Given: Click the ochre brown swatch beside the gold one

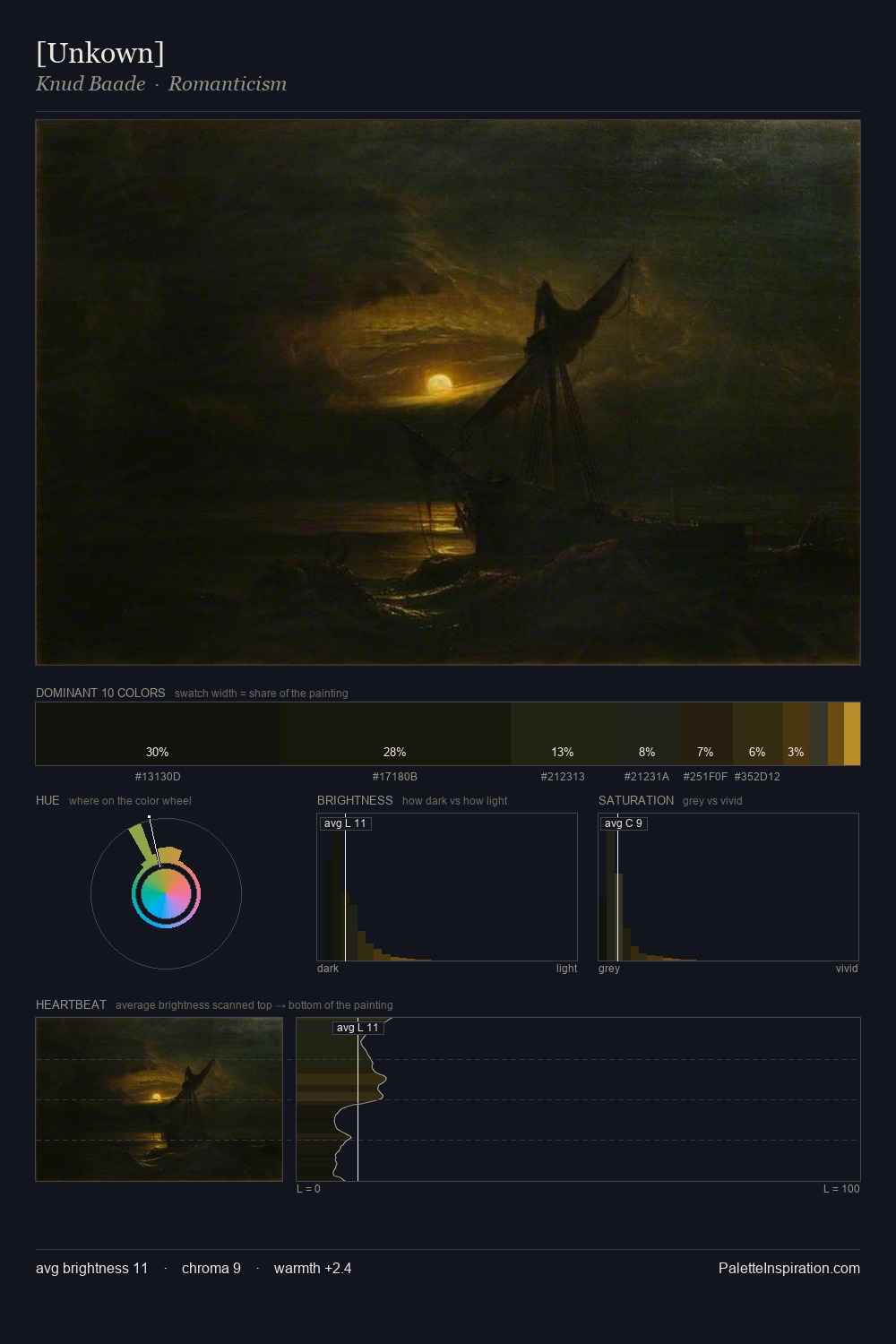Looking at the screenshot, I should coord(836,734).
